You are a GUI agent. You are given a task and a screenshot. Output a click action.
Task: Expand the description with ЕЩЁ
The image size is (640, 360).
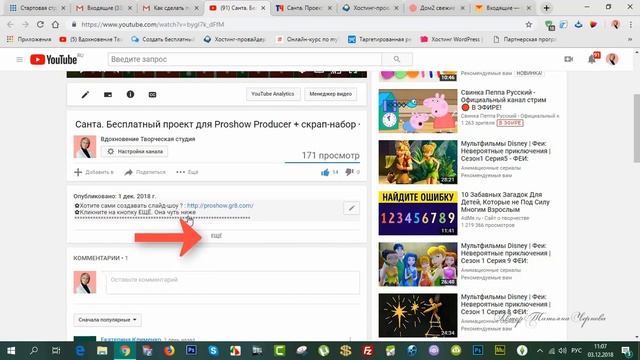point(216,236)
